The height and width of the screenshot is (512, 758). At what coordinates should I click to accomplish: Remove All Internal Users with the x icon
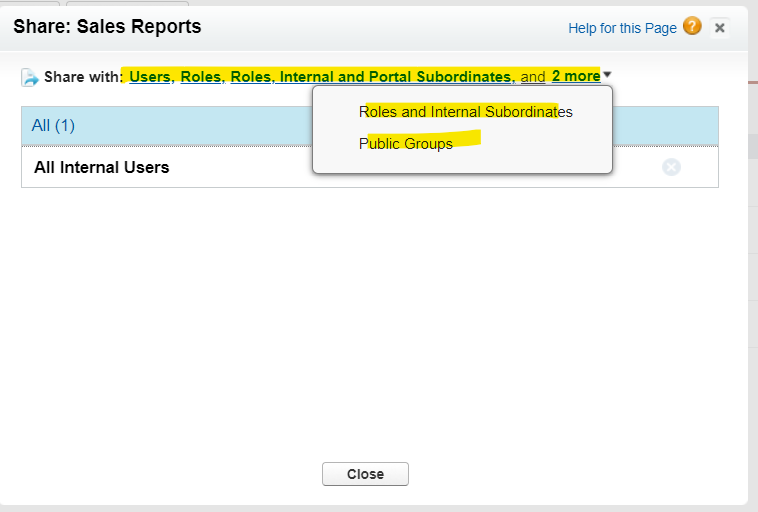pos(671,167)
